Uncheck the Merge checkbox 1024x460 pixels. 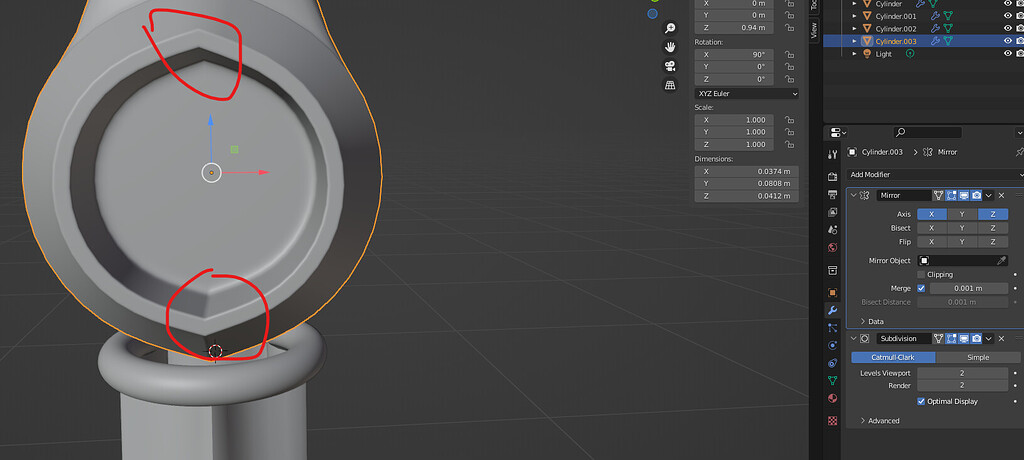pyautogui.click(x=921, y=288)
